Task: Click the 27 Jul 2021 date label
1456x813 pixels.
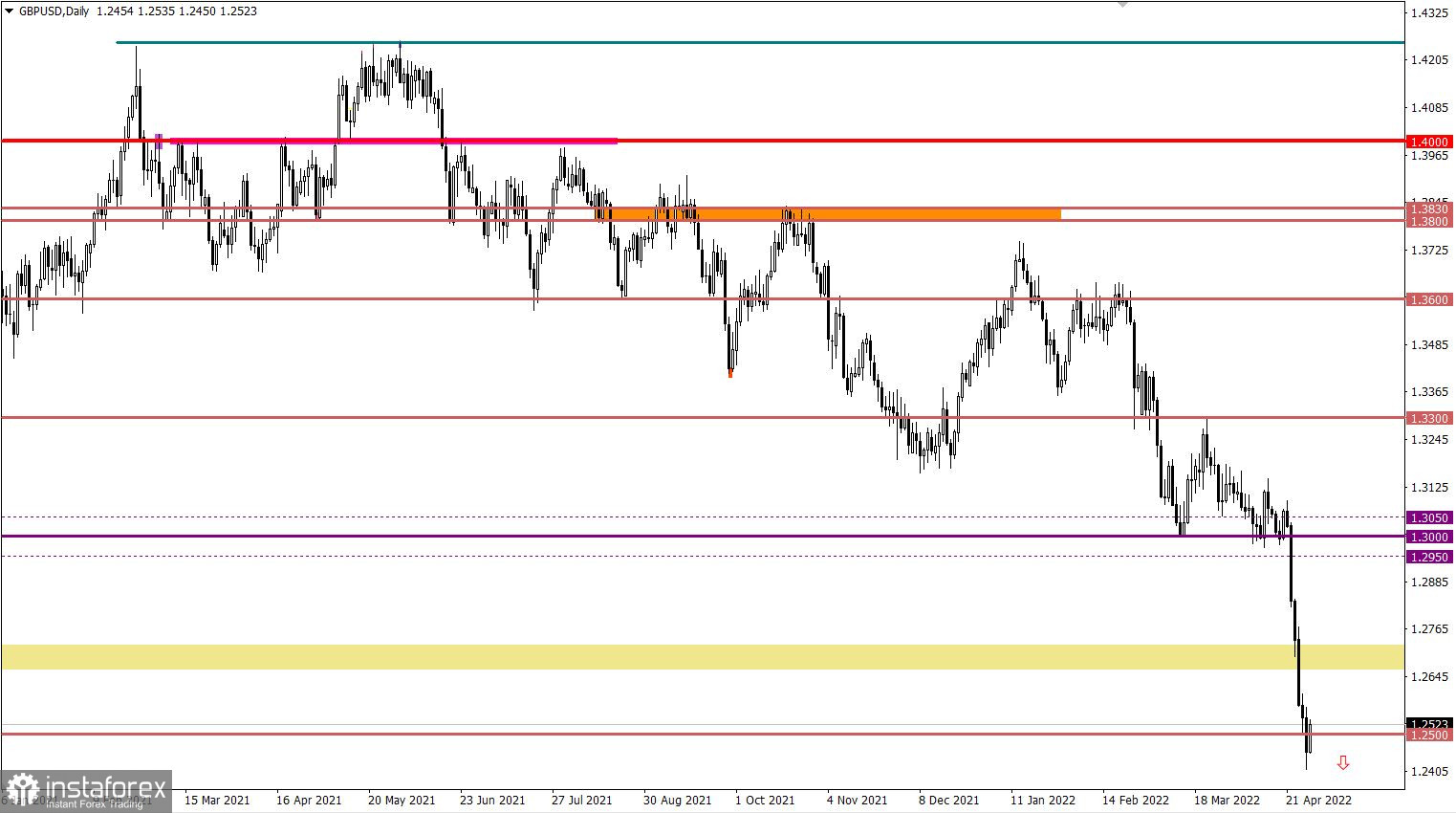Action: point(584,800)
